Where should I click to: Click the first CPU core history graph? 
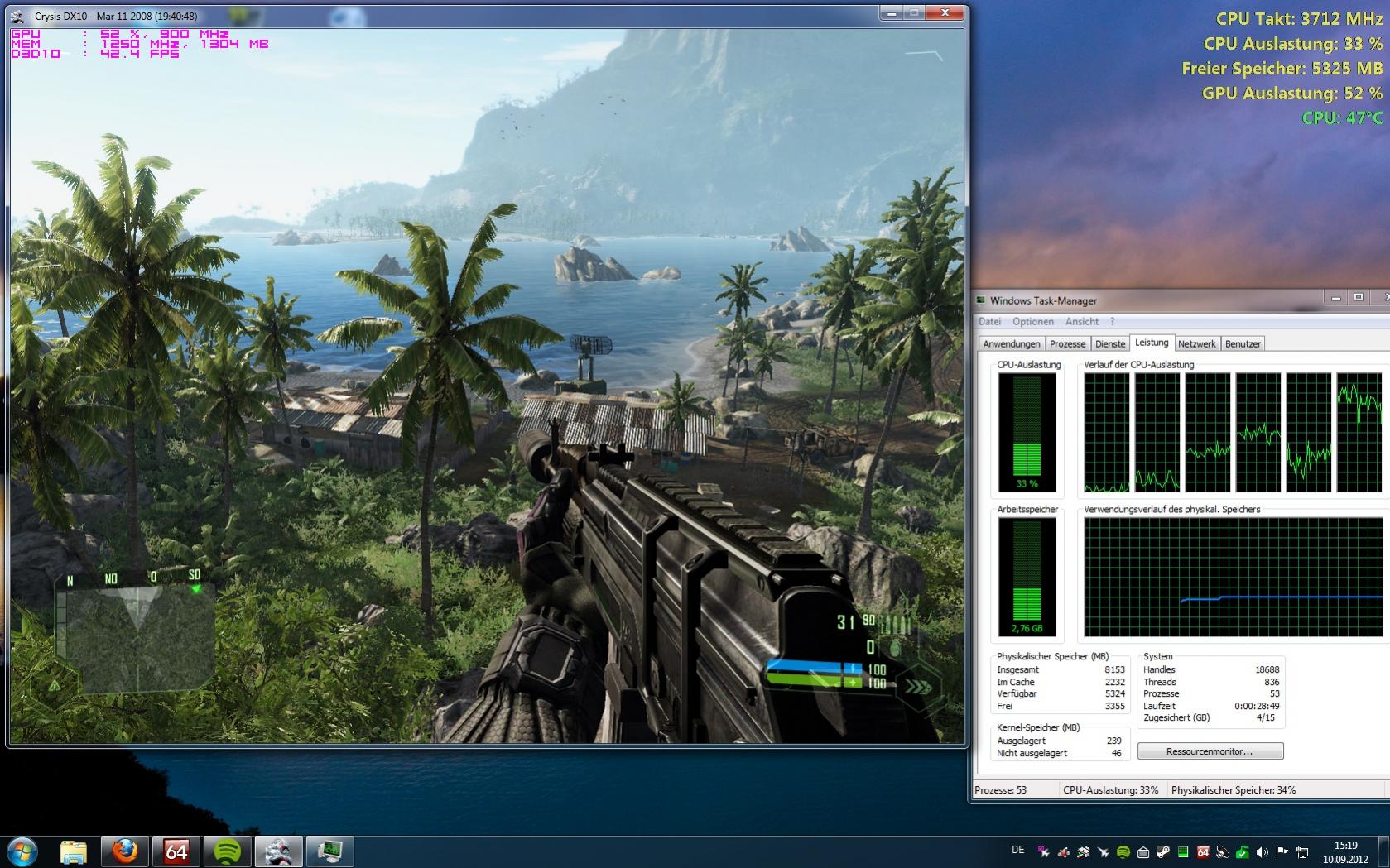(1106, 432)
